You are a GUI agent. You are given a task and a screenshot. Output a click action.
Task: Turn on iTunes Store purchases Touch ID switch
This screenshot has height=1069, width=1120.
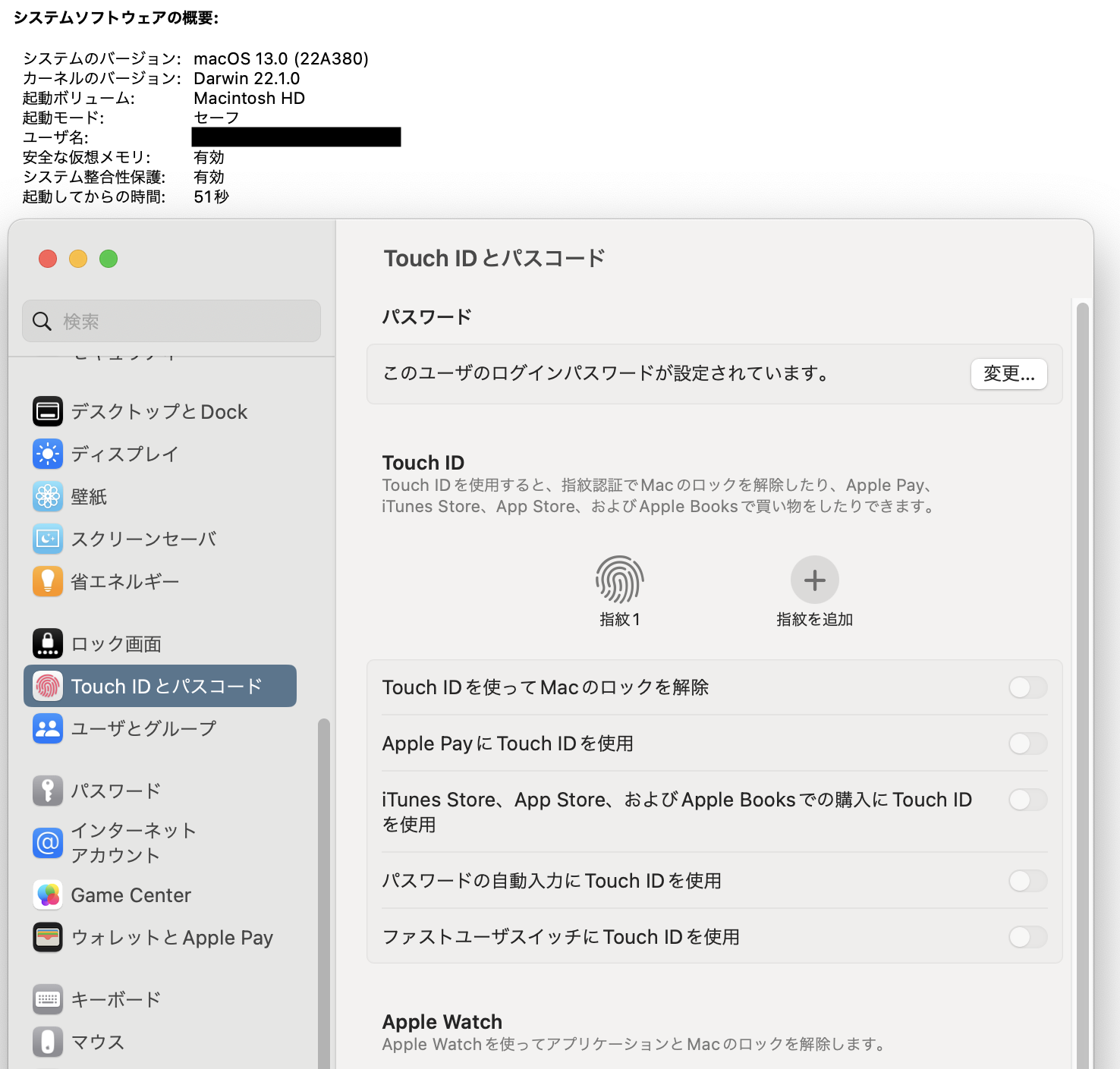pyautogui.click(x=1027, y=800)
